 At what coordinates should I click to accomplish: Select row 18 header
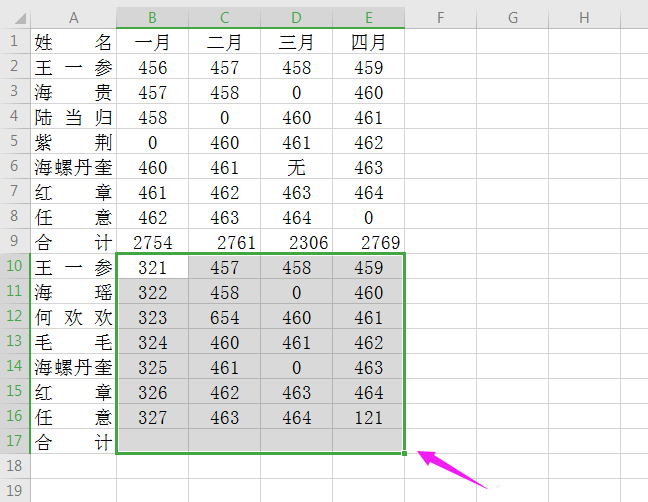pos(15,466)
